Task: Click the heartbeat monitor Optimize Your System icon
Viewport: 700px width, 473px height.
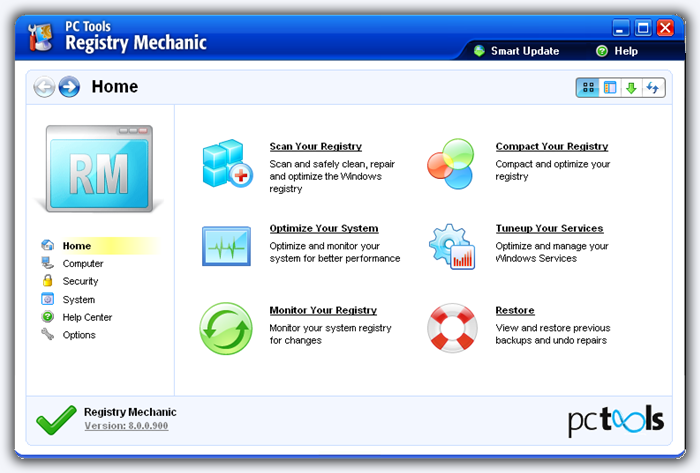Action: pos(226,246)
